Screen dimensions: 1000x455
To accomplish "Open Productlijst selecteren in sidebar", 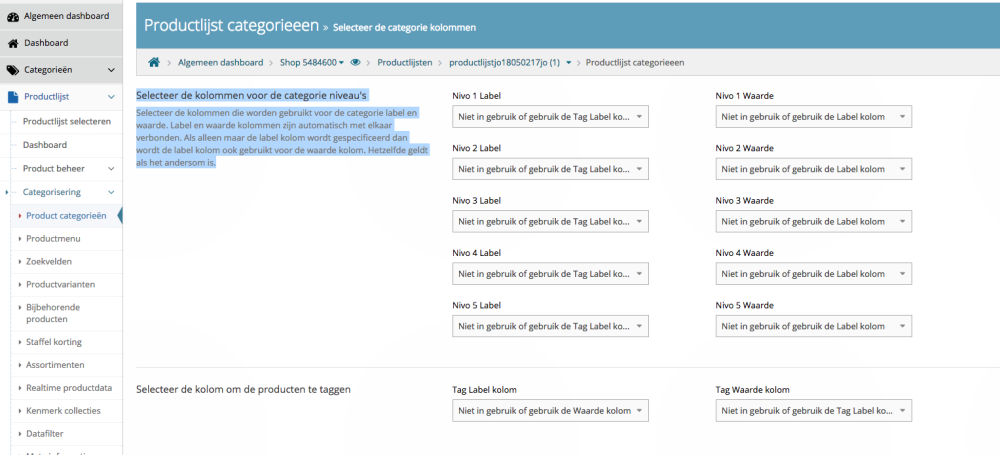I will click(x=66, y=121).
